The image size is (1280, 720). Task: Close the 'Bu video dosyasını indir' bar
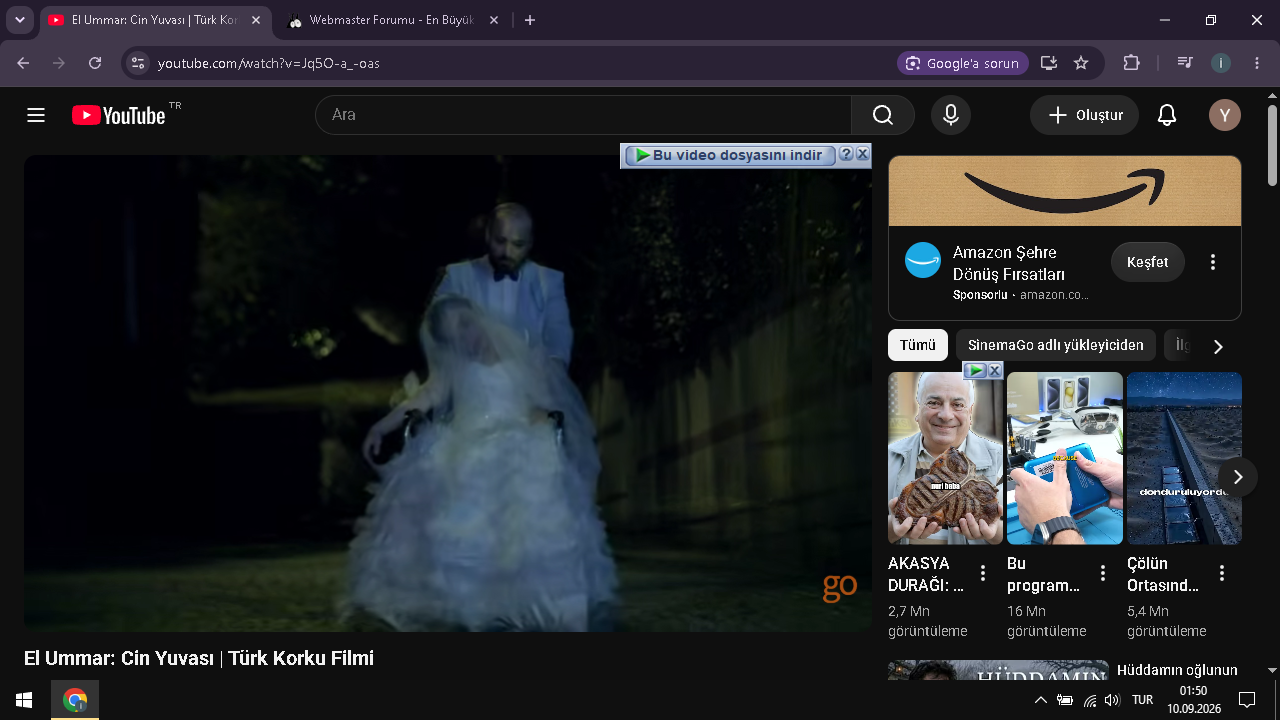862,154
